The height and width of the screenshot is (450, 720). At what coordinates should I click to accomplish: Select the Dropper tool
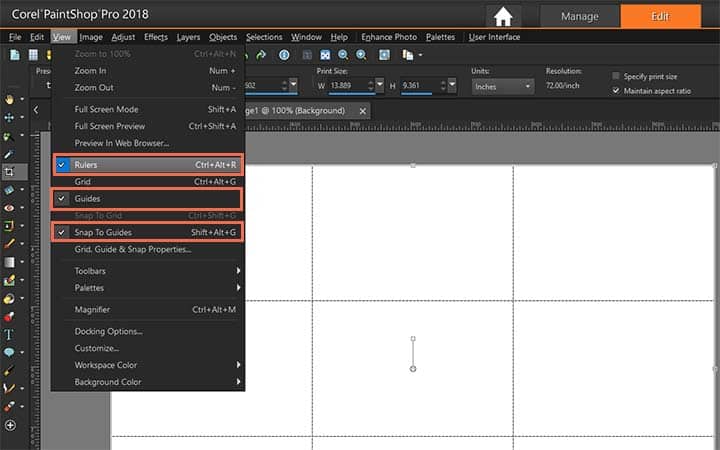(9, 154)
